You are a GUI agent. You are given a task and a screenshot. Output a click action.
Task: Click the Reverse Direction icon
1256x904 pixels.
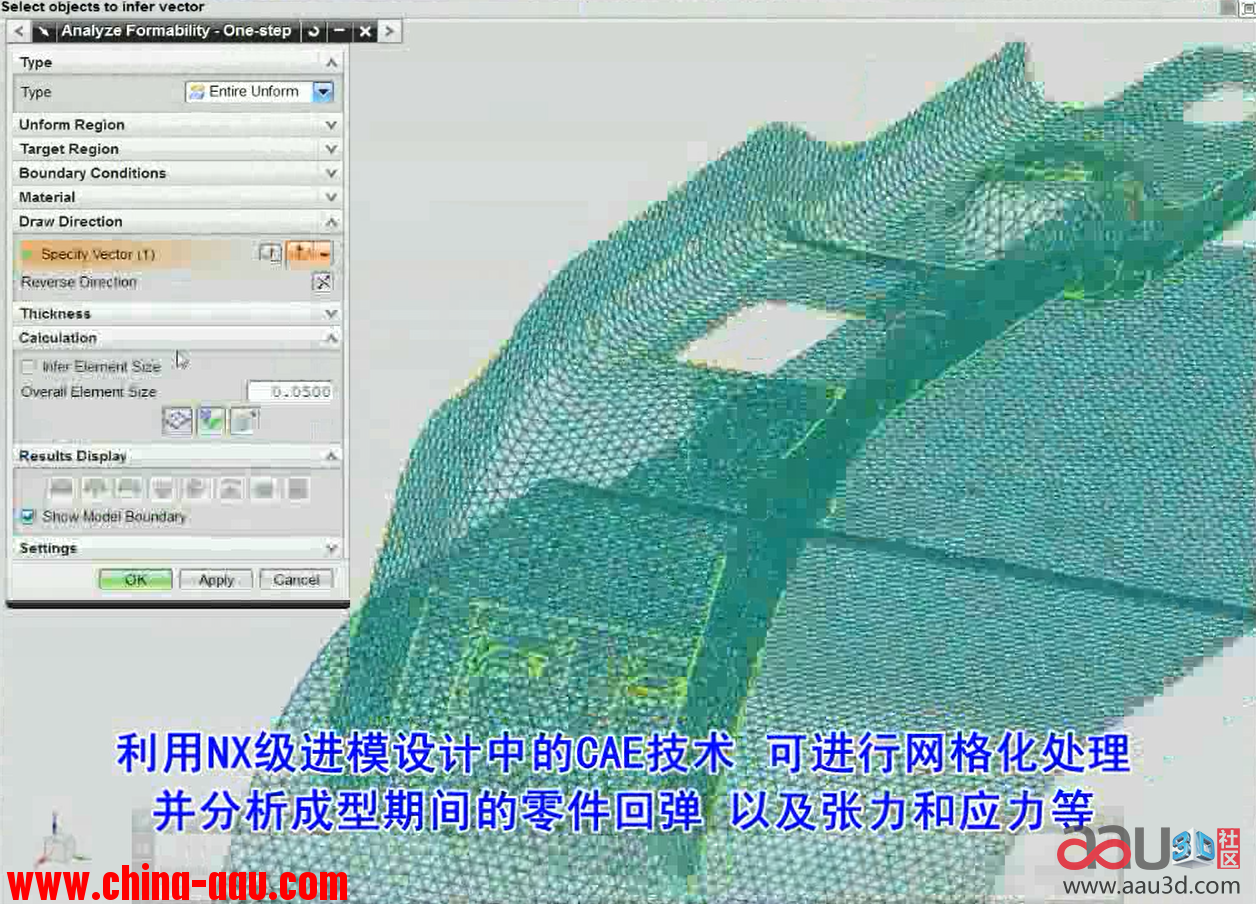coord(322,282)
